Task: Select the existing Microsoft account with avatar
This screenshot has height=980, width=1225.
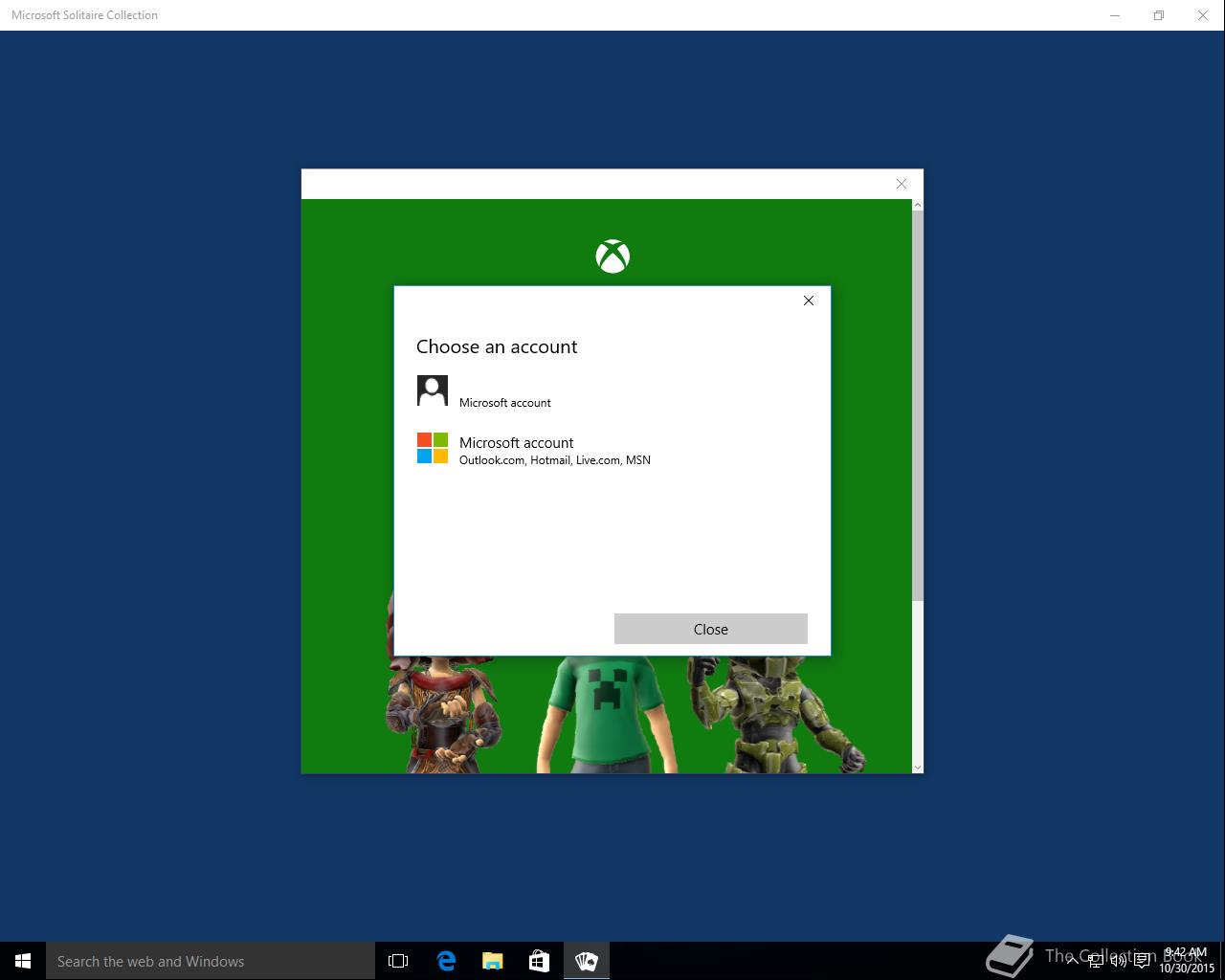Action: click(x=612, y=391)
